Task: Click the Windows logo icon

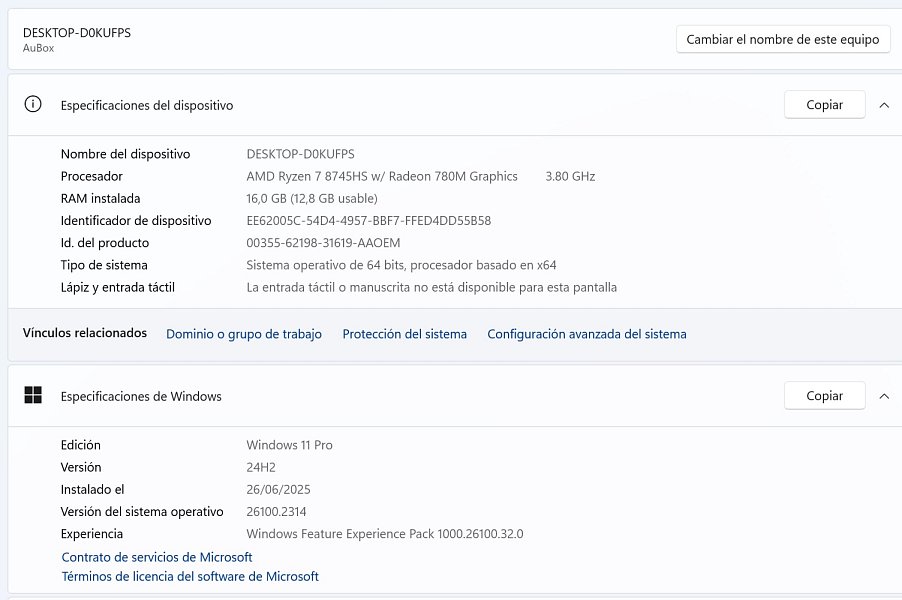Action: (33, 396)
